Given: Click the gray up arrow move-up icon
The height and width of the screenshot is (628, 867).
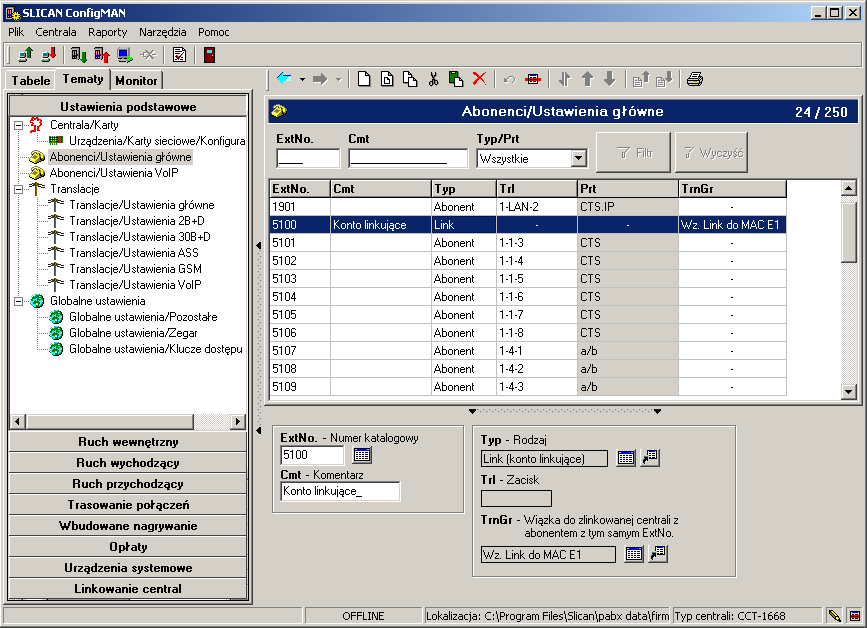Looking at the screenshot, I should coord(587,79).
